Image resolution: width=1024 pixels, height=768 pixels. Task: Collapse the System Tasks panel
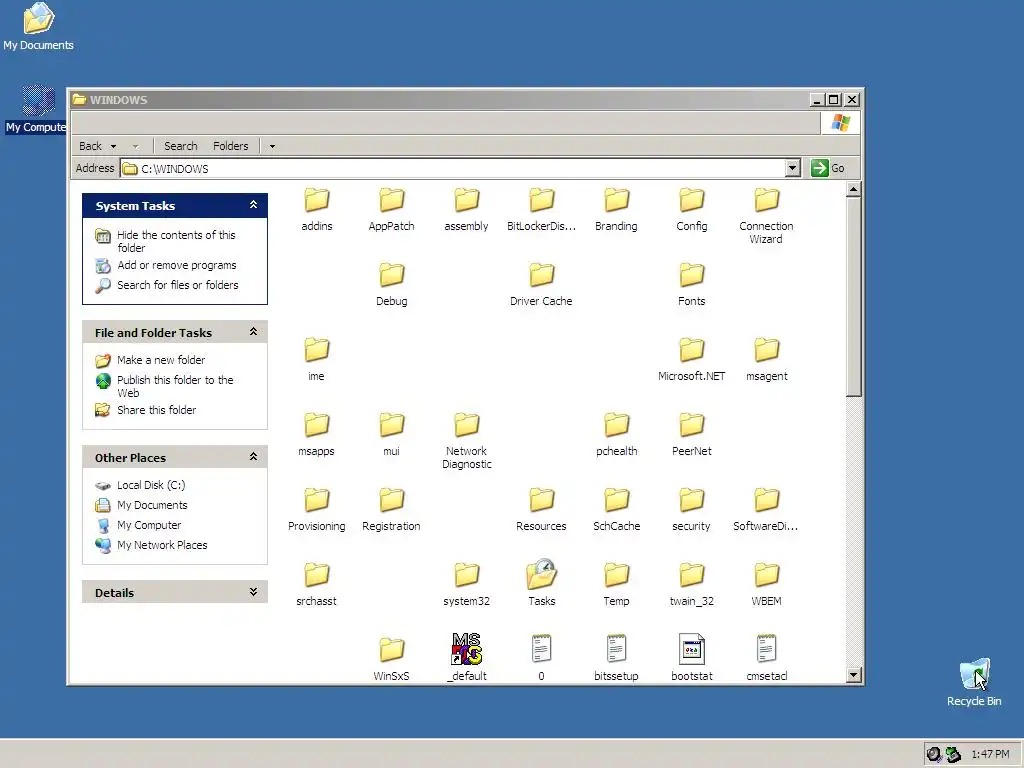point(253,205)
